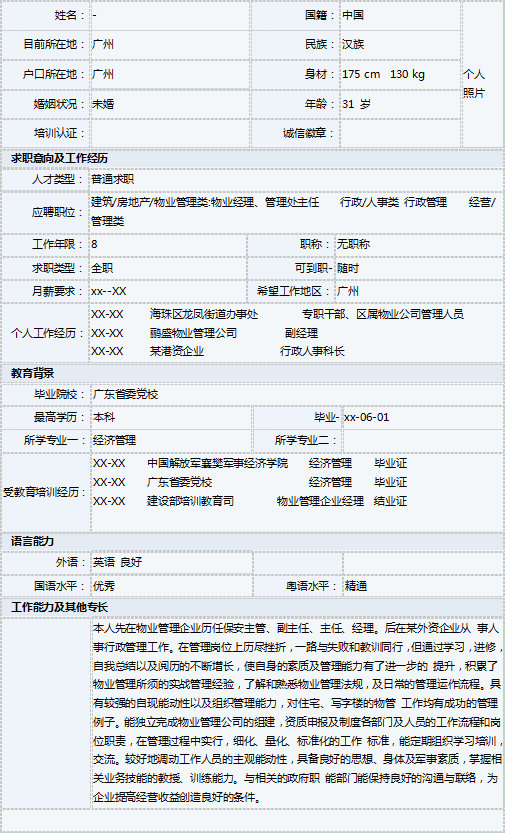Select the 人才类型 value 普通求职
The height and width of the screenshot is (833, 505).
coord(113,179)
